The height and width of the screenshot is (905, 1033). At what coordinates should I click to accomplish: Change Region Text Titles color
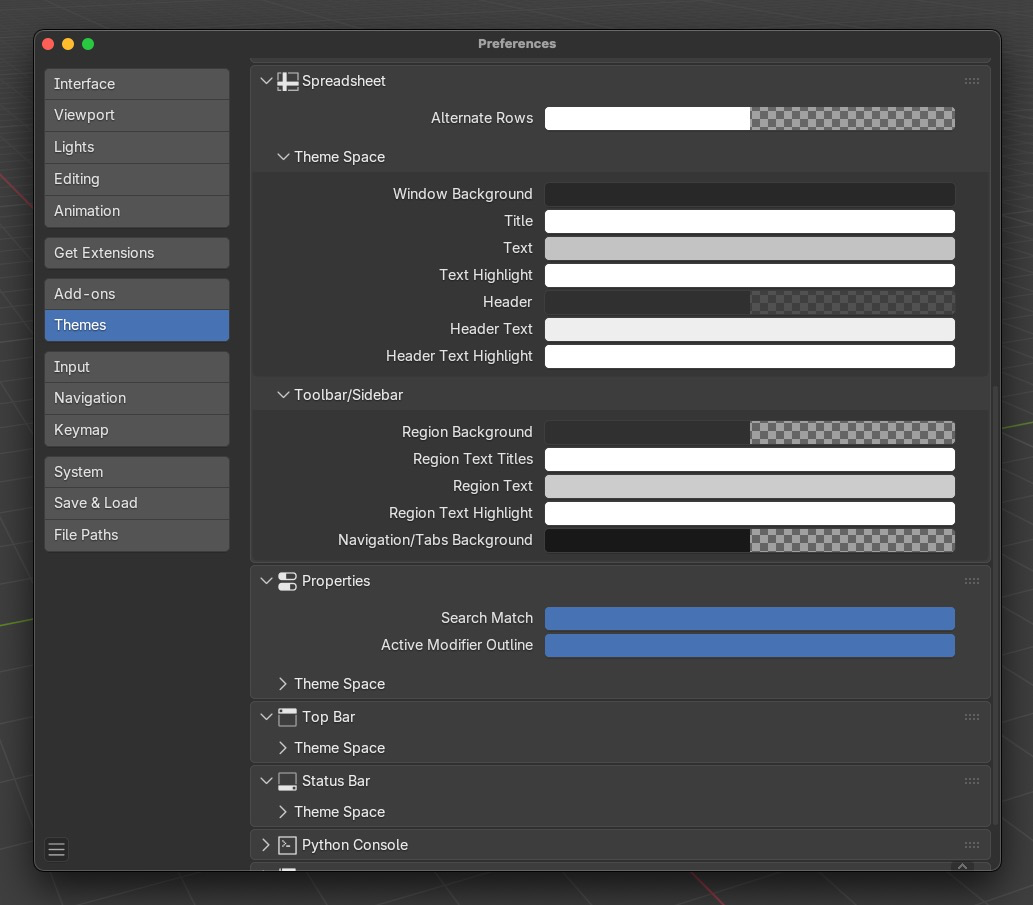[x=750, y=460]
